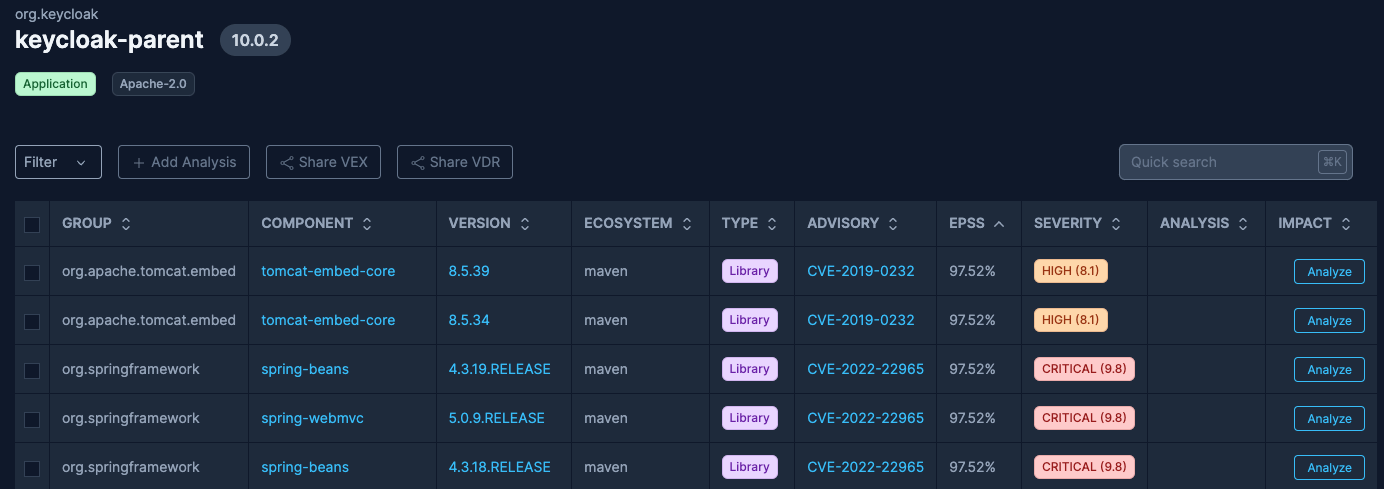Analyze the tomcat-embed-core 8.5.39 vulnerability
The width and height of the screenshot is (1384, 489).
1329,272
